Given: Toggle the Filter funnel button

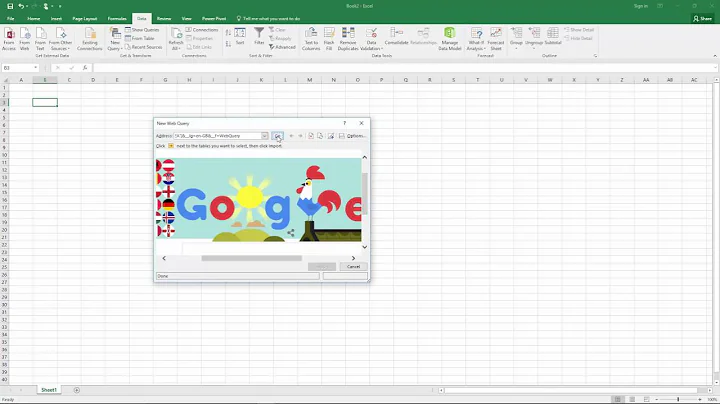Looking at the screenshot, I should pos(259,37).
